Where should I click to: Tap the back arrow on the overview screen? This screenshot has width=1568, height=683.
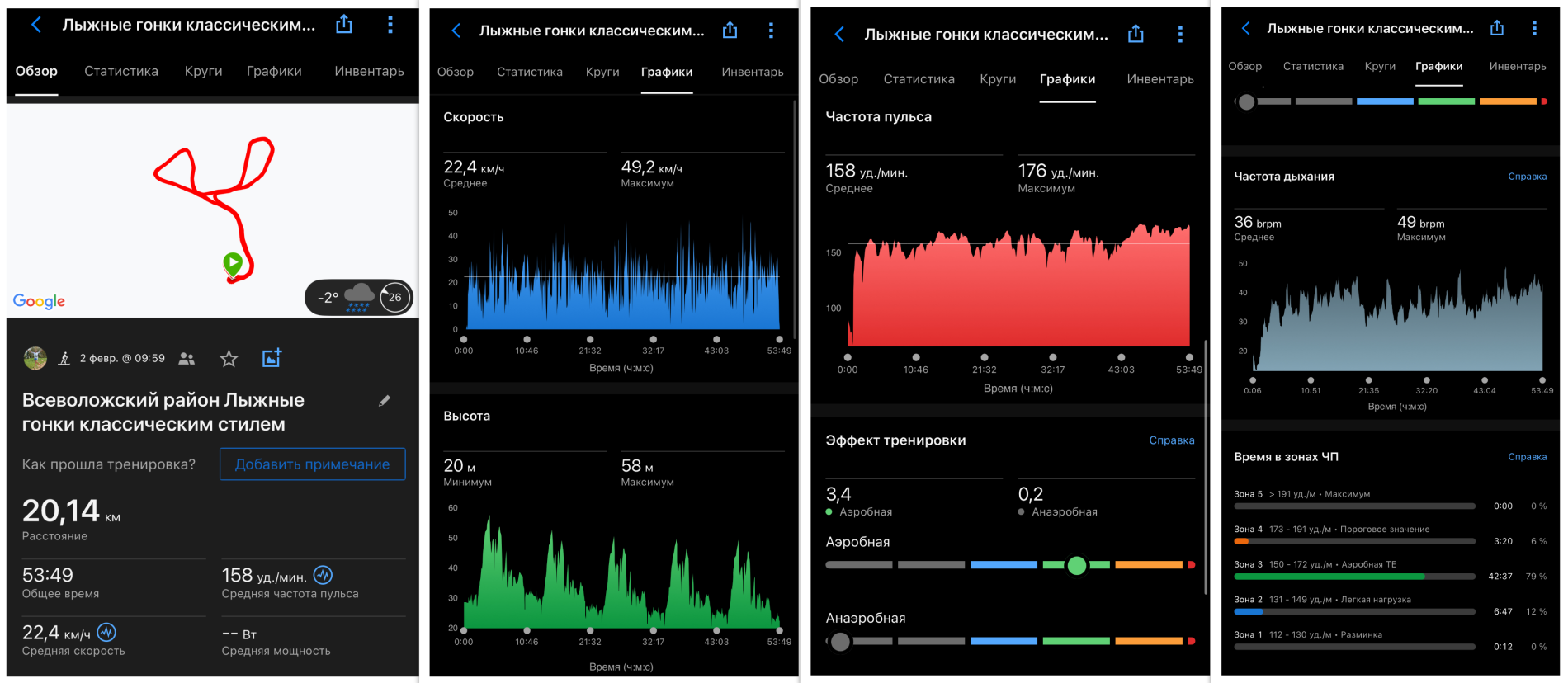tap(36, 25)
